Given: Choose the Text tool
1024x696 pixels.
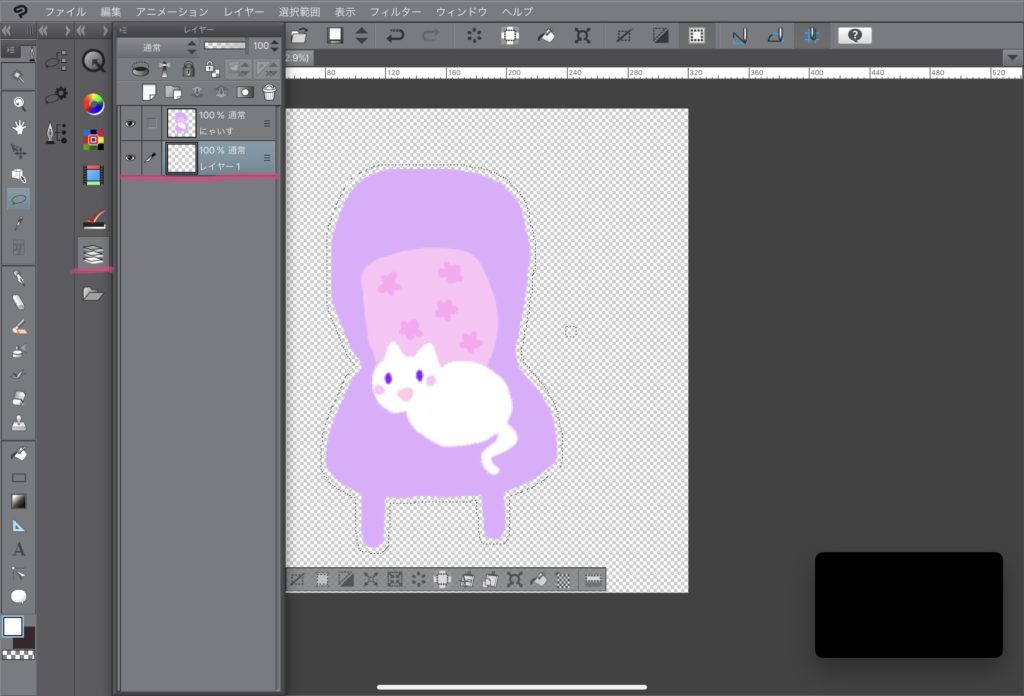Looking at the screenshot, I should pyautogui.click(x=18, y=549).
